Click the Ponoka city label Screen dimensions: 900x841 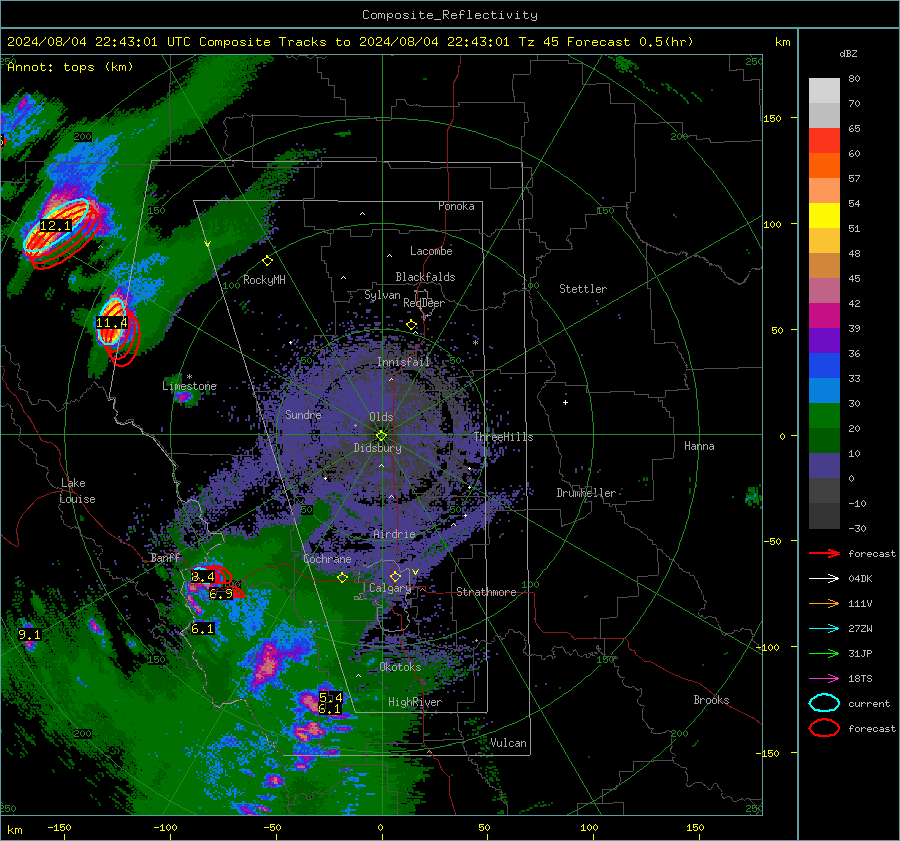coord(456,206)
